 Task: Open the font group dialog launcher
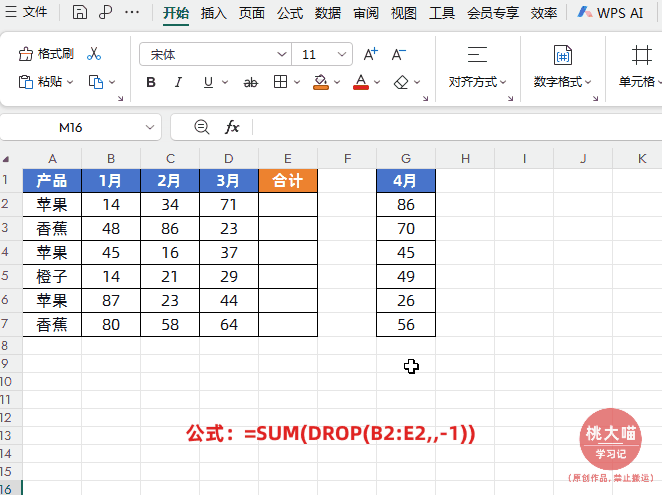[x=426, y=98]
